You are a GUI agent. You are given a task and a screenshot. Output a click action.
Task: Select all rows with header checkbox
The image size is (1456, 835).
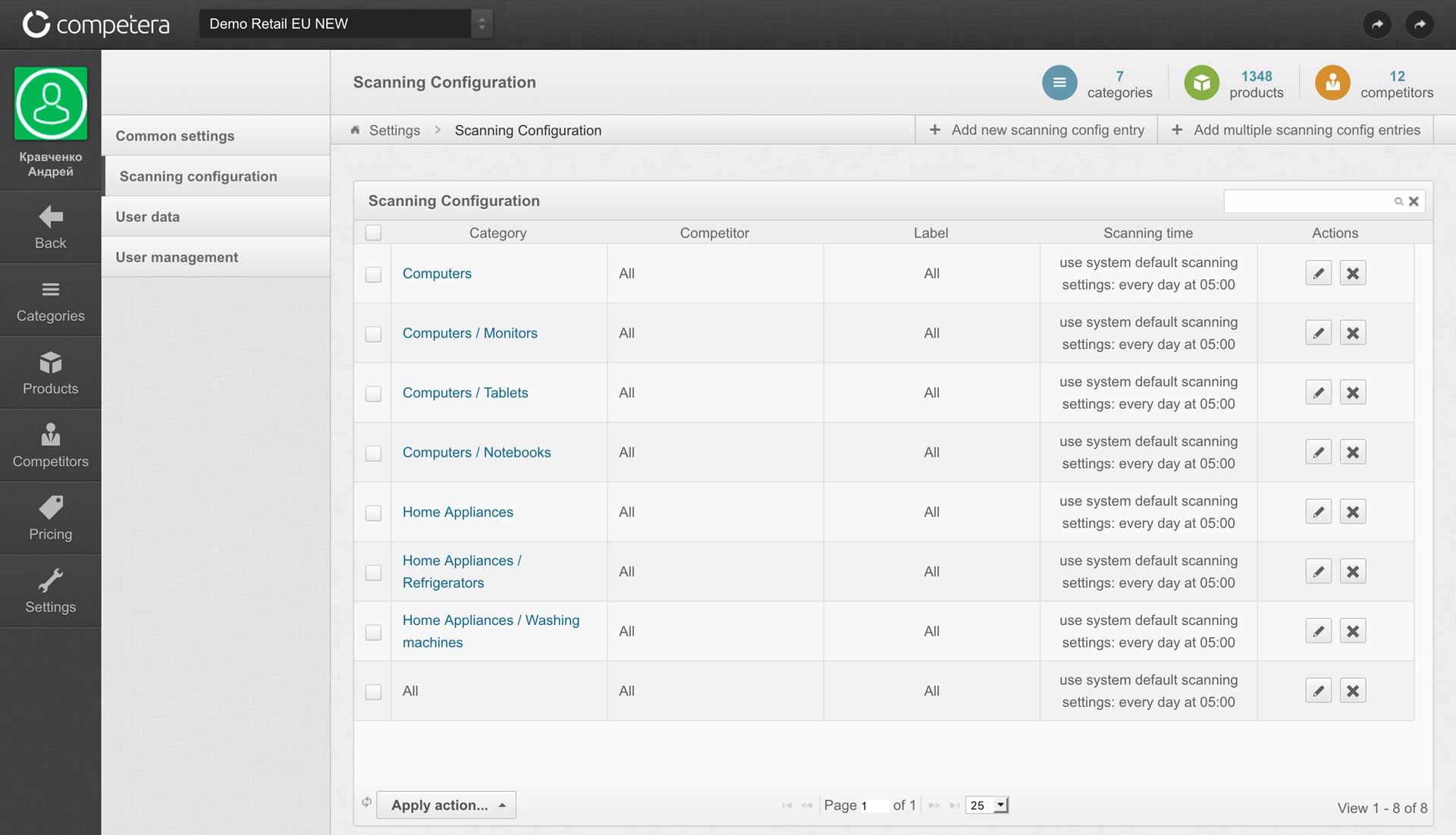373,233
